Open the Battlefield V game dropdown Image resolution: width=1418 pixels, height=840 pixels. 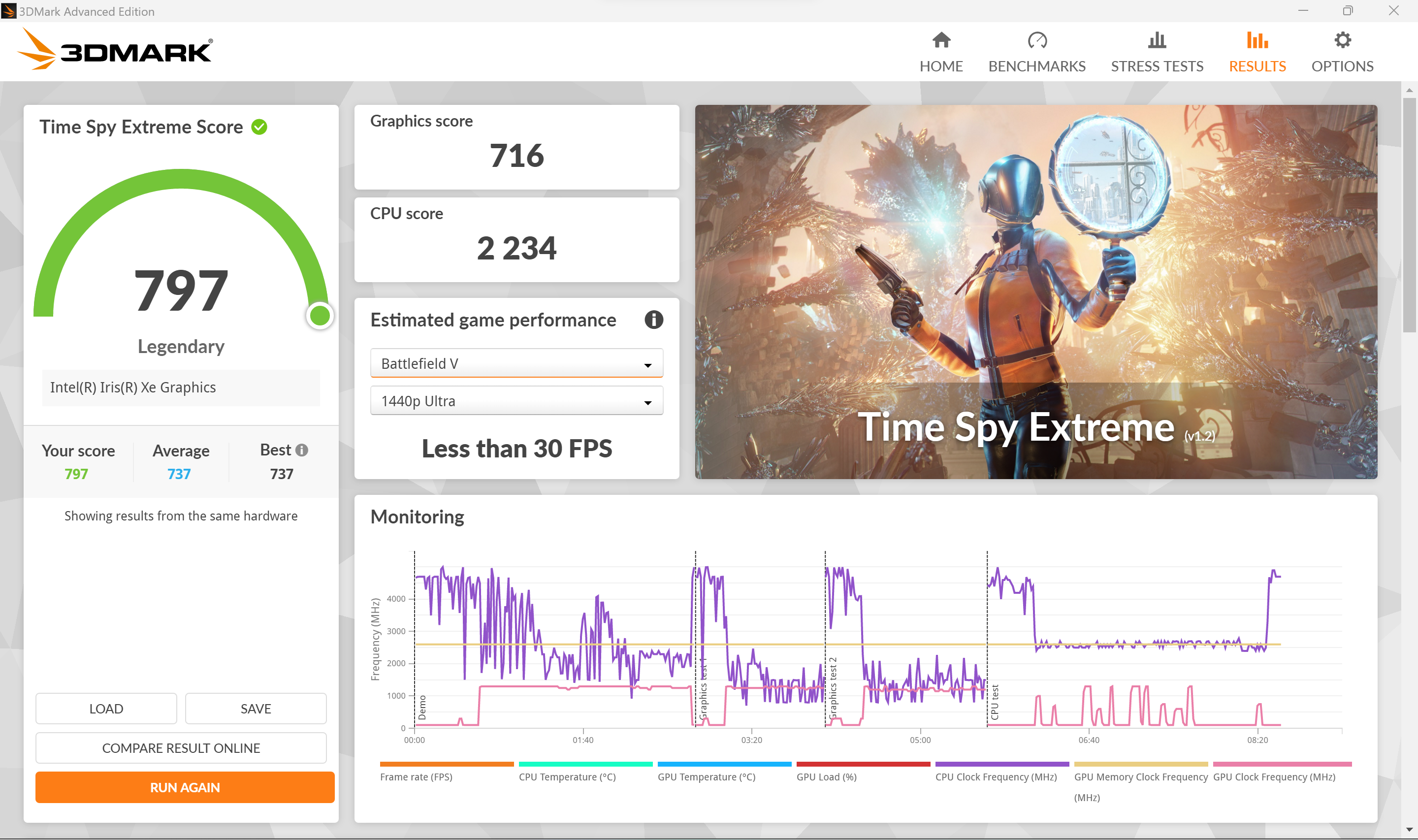516,363
